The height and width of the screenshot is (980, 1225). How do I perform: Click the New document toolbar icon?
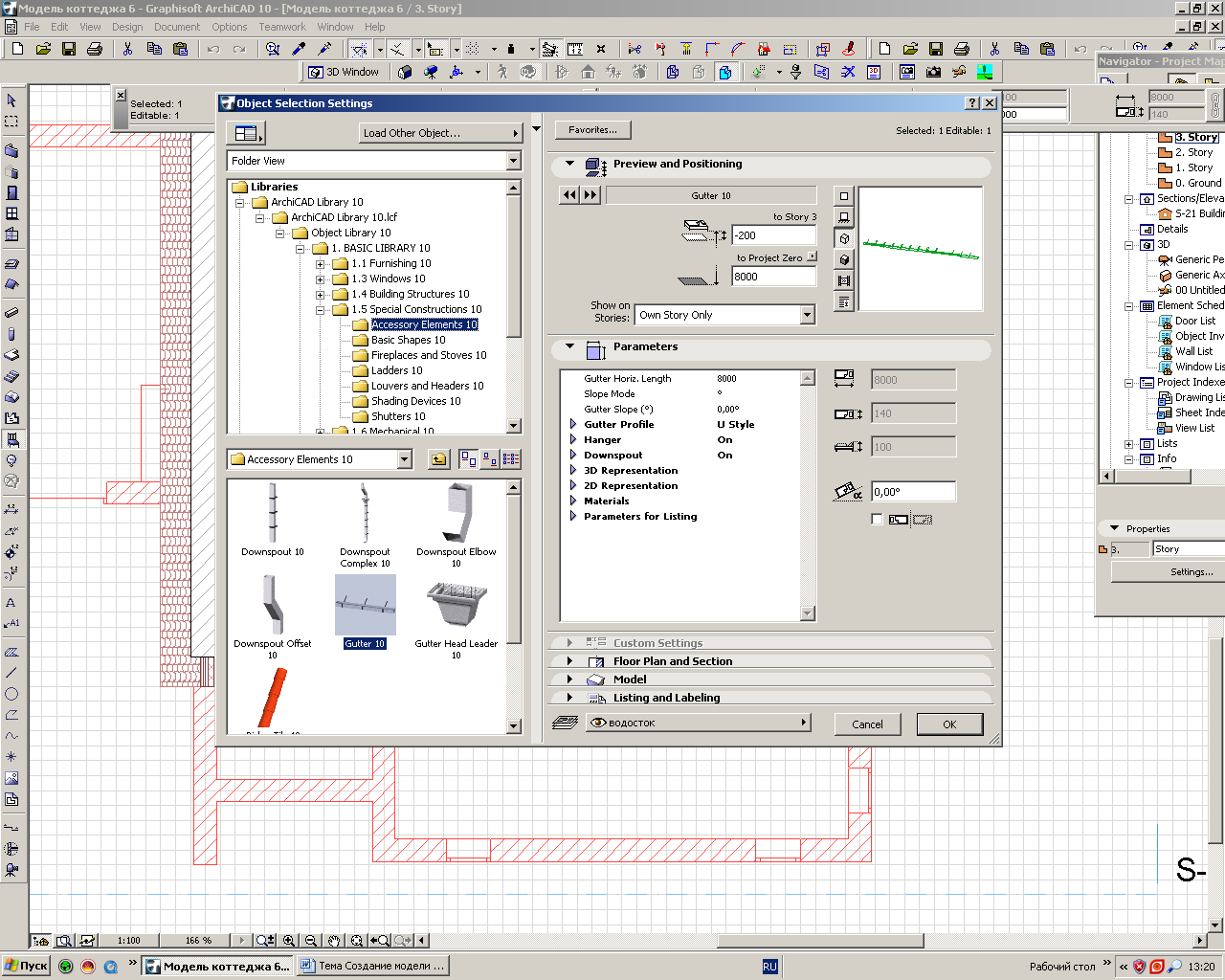[17, 49]
